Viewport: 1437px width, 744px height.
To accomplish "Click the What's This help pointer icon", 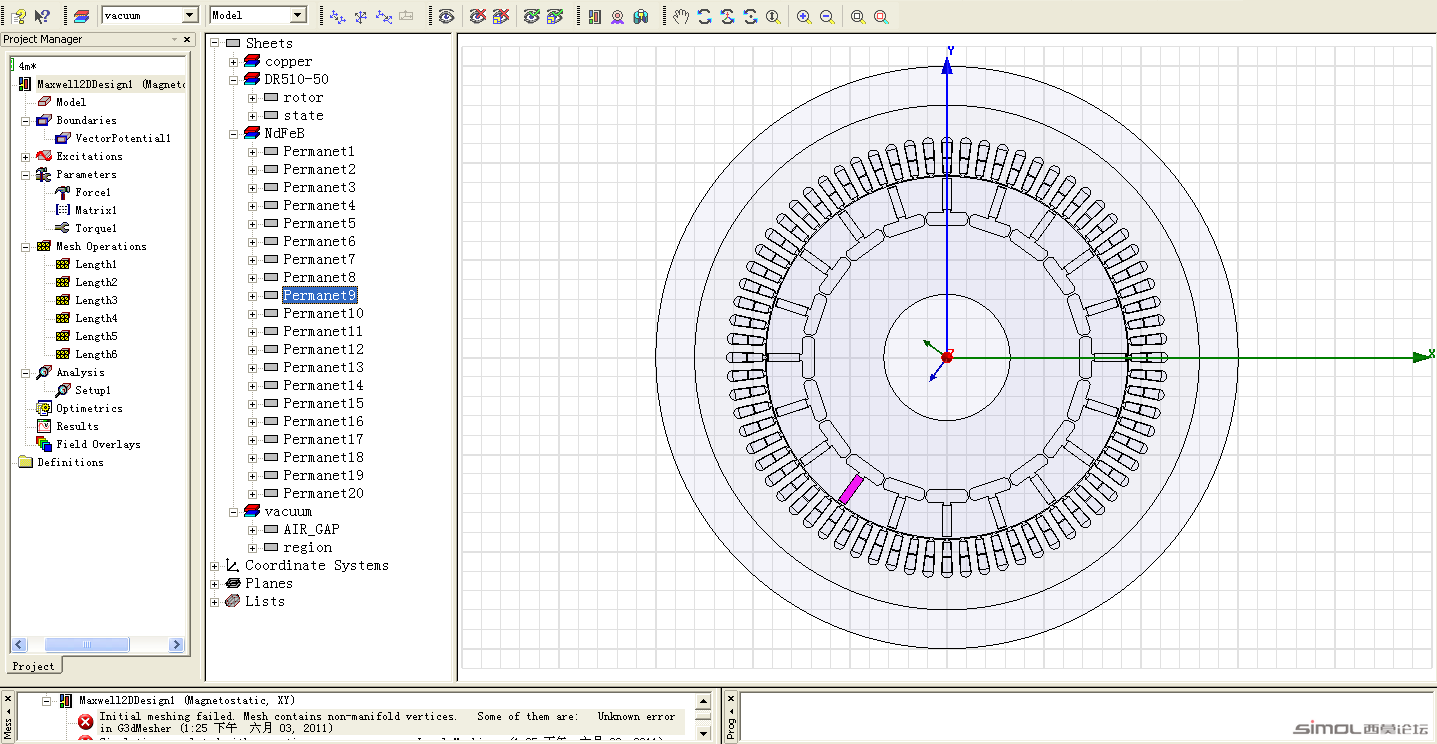I will (x=43, y=16).
